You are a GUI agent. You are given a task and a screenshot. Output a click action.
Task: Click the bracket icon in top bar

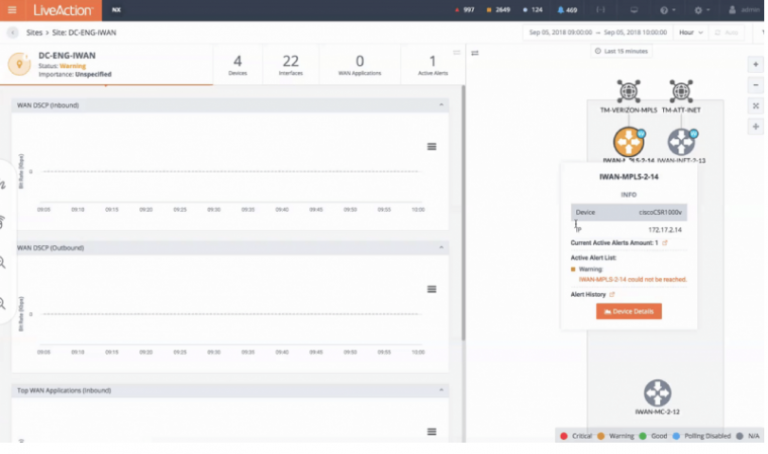pyautogui.click(x=600, y=10)
